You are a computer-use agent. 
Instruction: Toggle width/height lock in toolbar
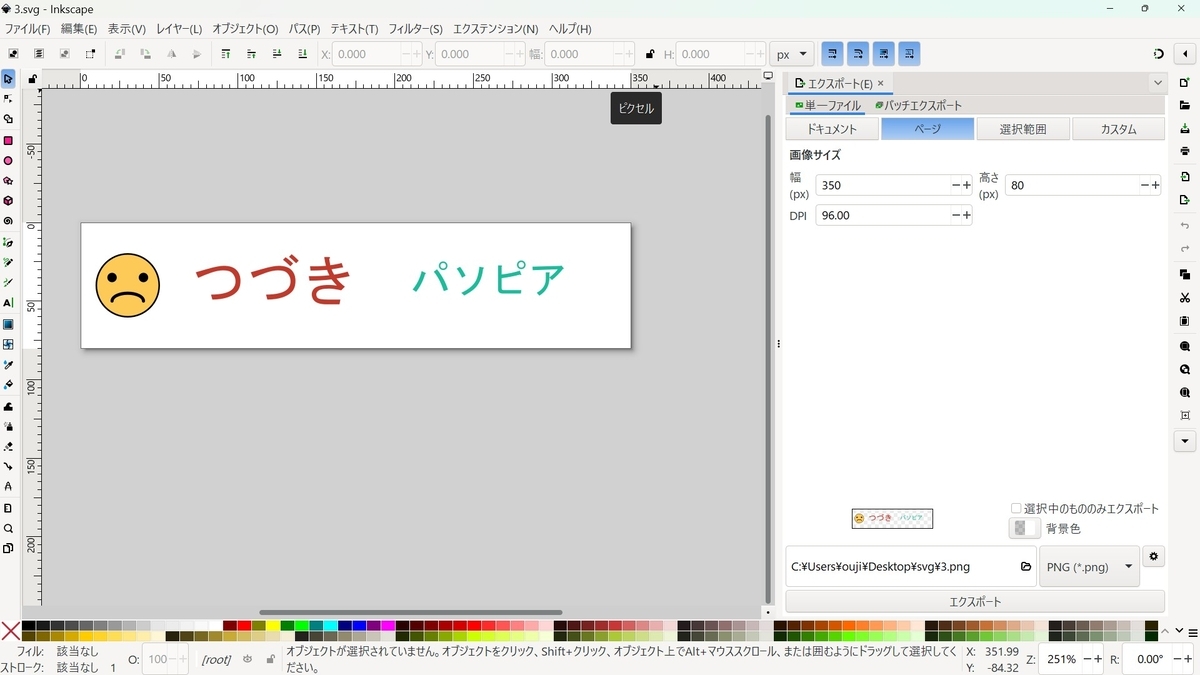(x=650, y=54)
